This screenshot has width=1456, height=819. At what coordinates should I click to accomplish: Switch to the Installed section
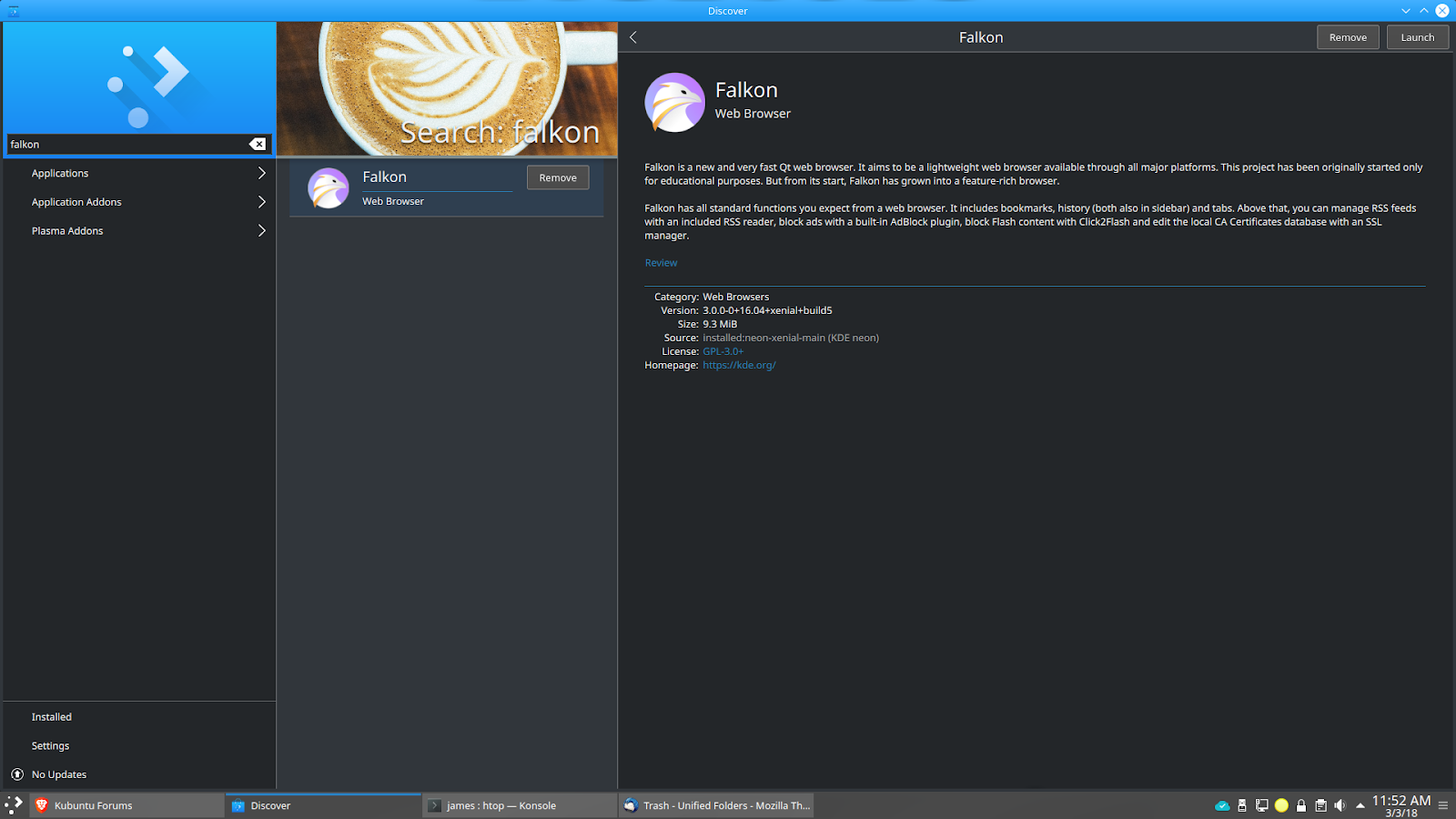tap(51, 716)
